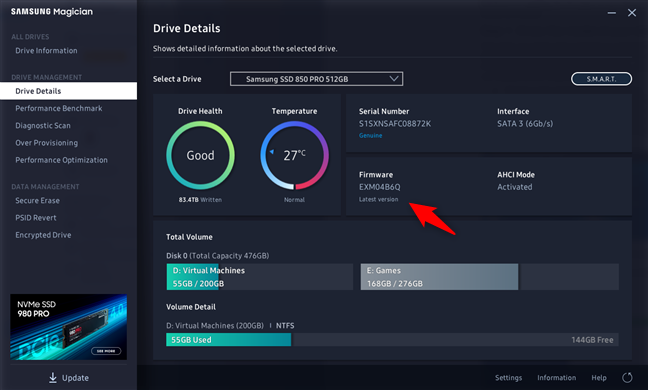
Task: Click the Update download icon
Action: [x=52, y=378]
